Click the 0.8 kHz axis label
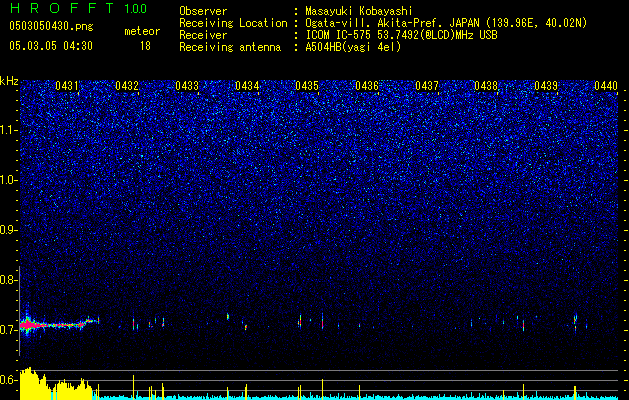Viewport: 629px width, 400px height. coord(7,280)
